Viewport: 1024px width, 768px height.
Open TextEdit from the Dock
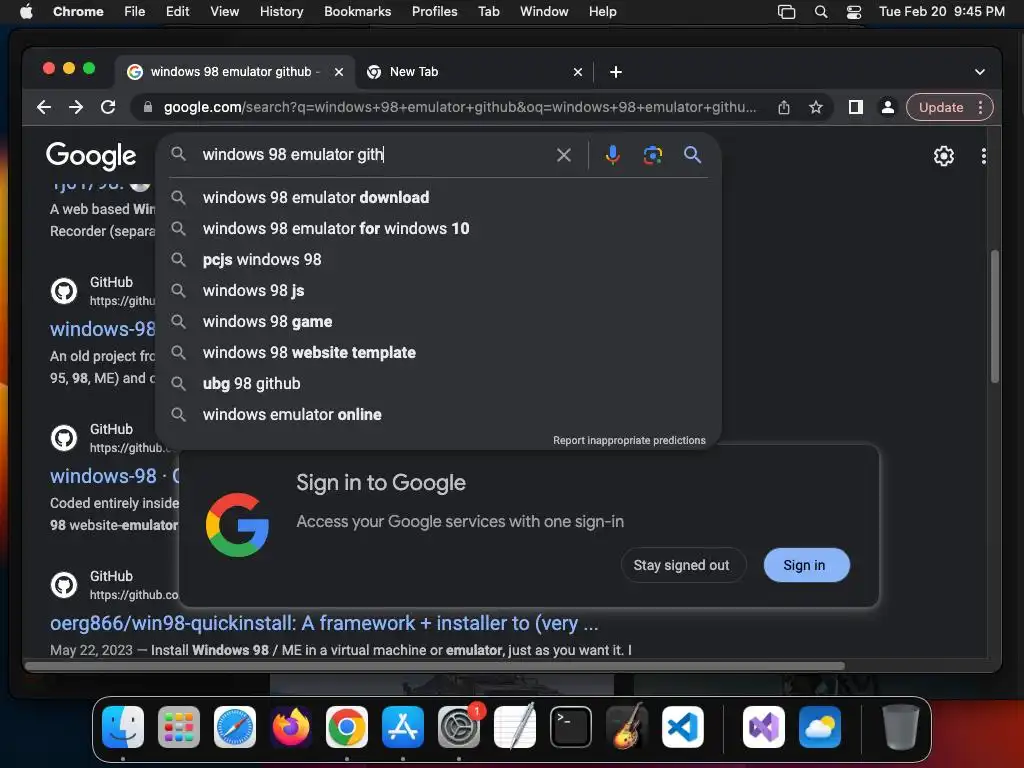515,727
